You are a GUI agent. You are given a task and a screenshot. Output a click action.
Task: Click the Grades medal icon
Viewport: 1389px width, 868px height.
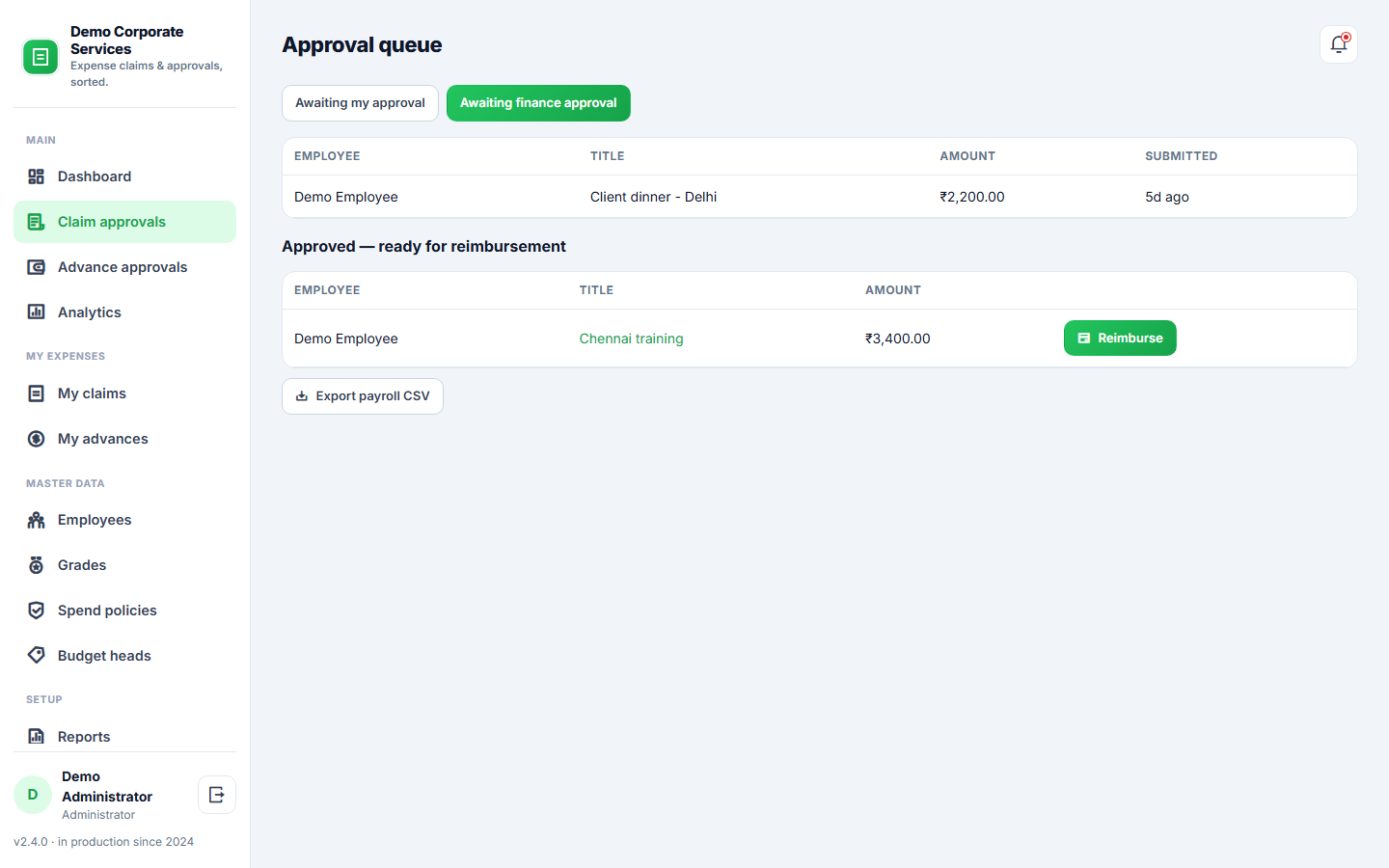click(x=37, y=565)
